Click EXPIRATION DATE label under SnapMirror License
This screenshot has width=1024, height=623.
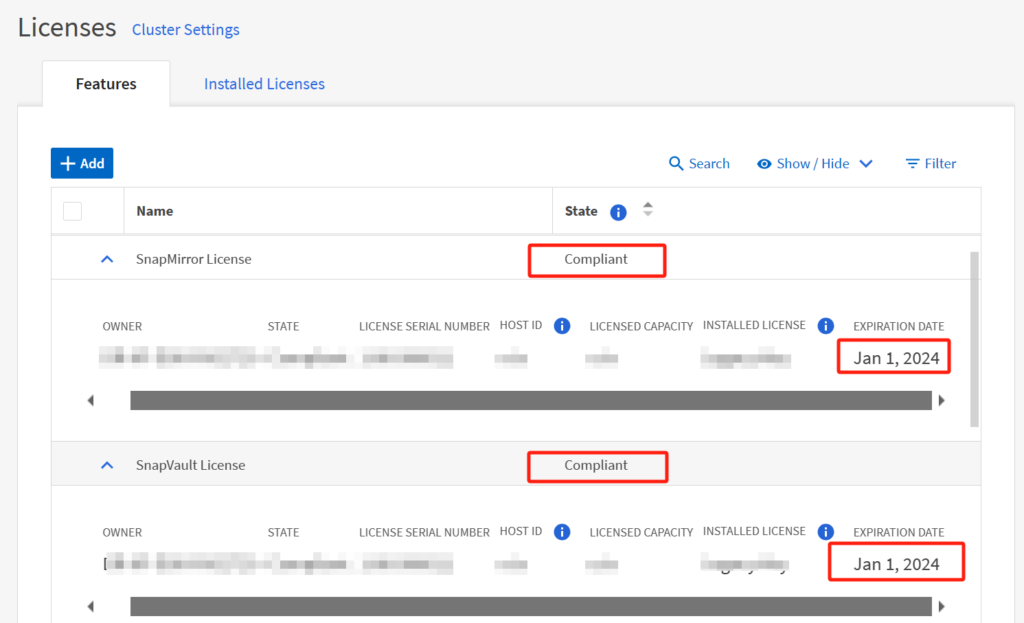[899, 327]
